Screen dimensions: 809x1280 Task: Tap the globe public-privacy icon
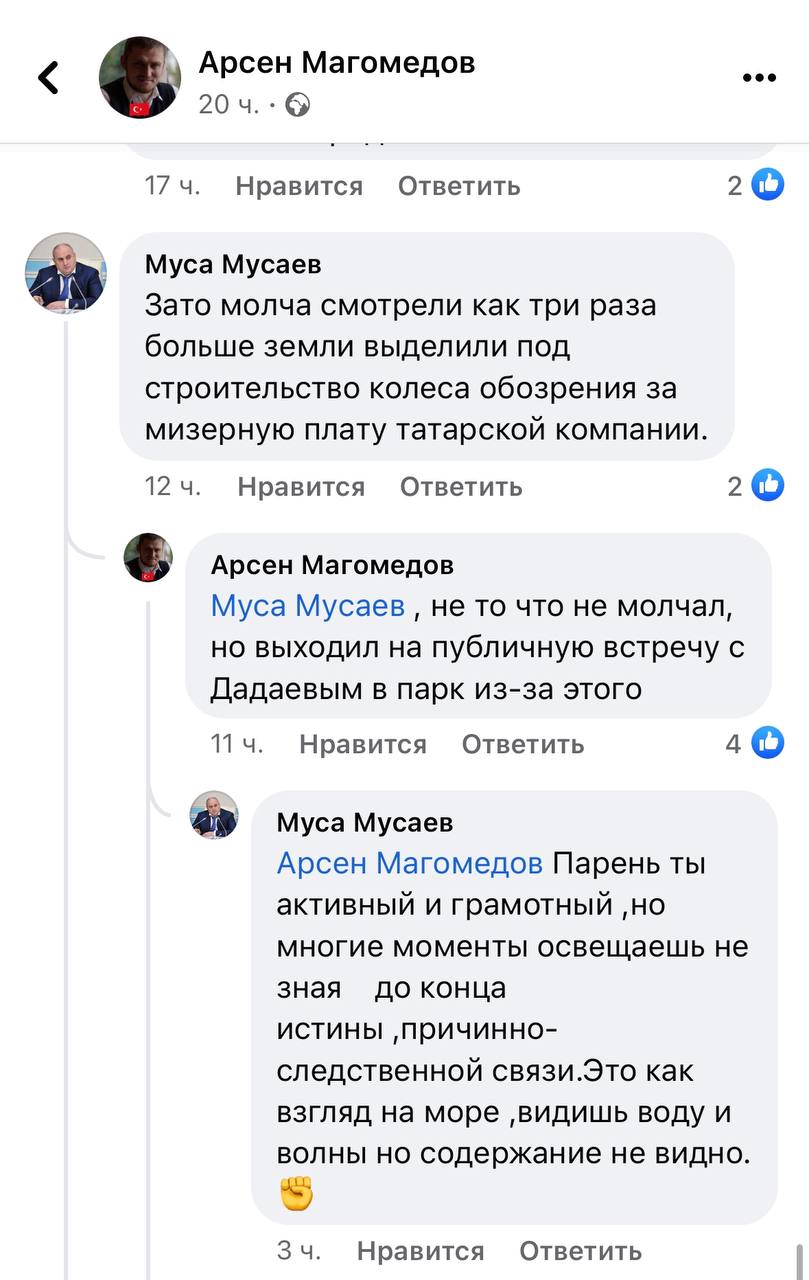tap(298, 104)
